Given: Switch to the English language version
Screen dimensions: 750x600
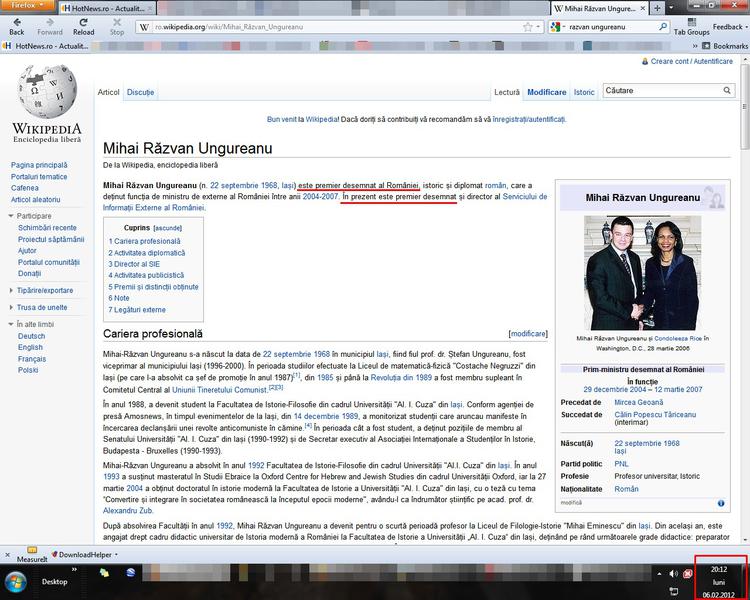Looking at the screenshot, I should tap(30, 347).
